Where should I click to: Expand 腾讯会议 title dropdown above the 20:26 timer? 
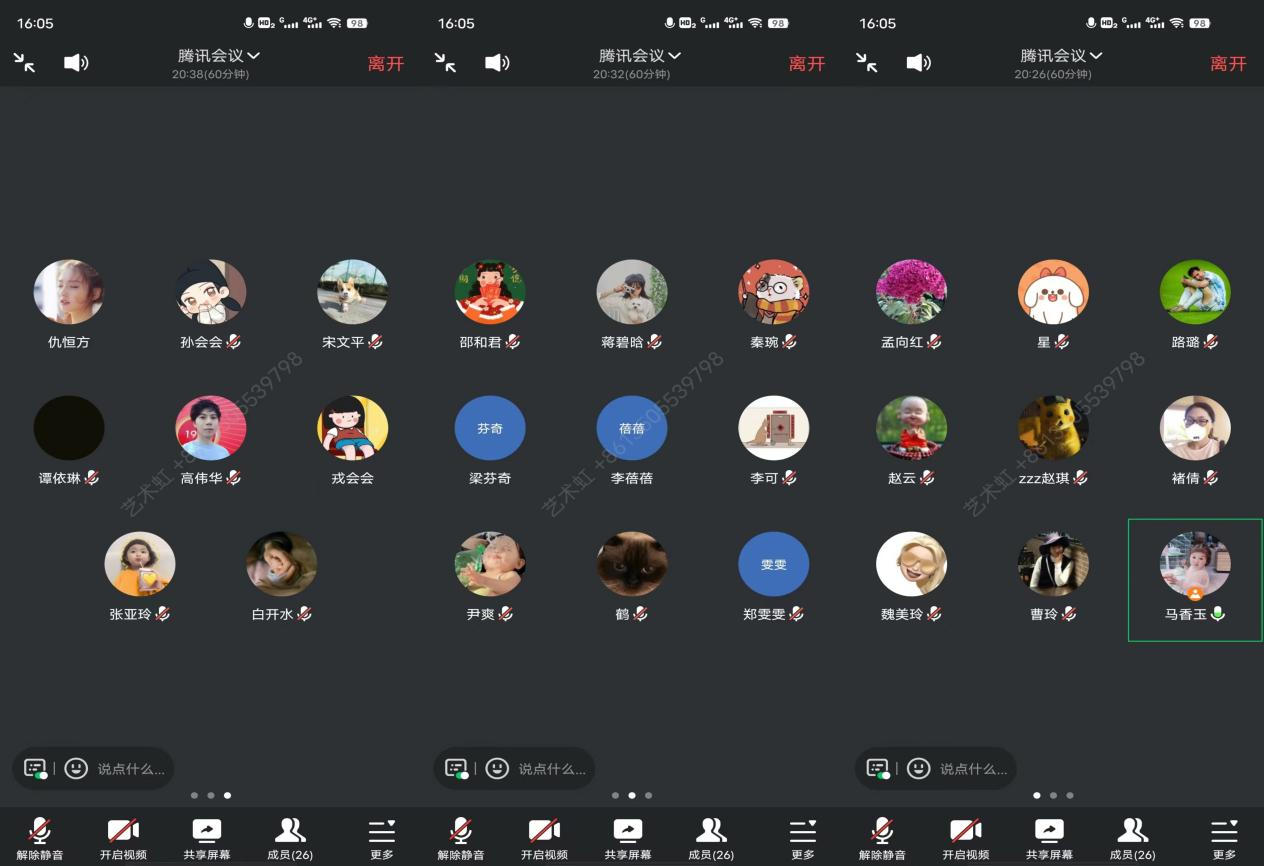pos(1061,56)
